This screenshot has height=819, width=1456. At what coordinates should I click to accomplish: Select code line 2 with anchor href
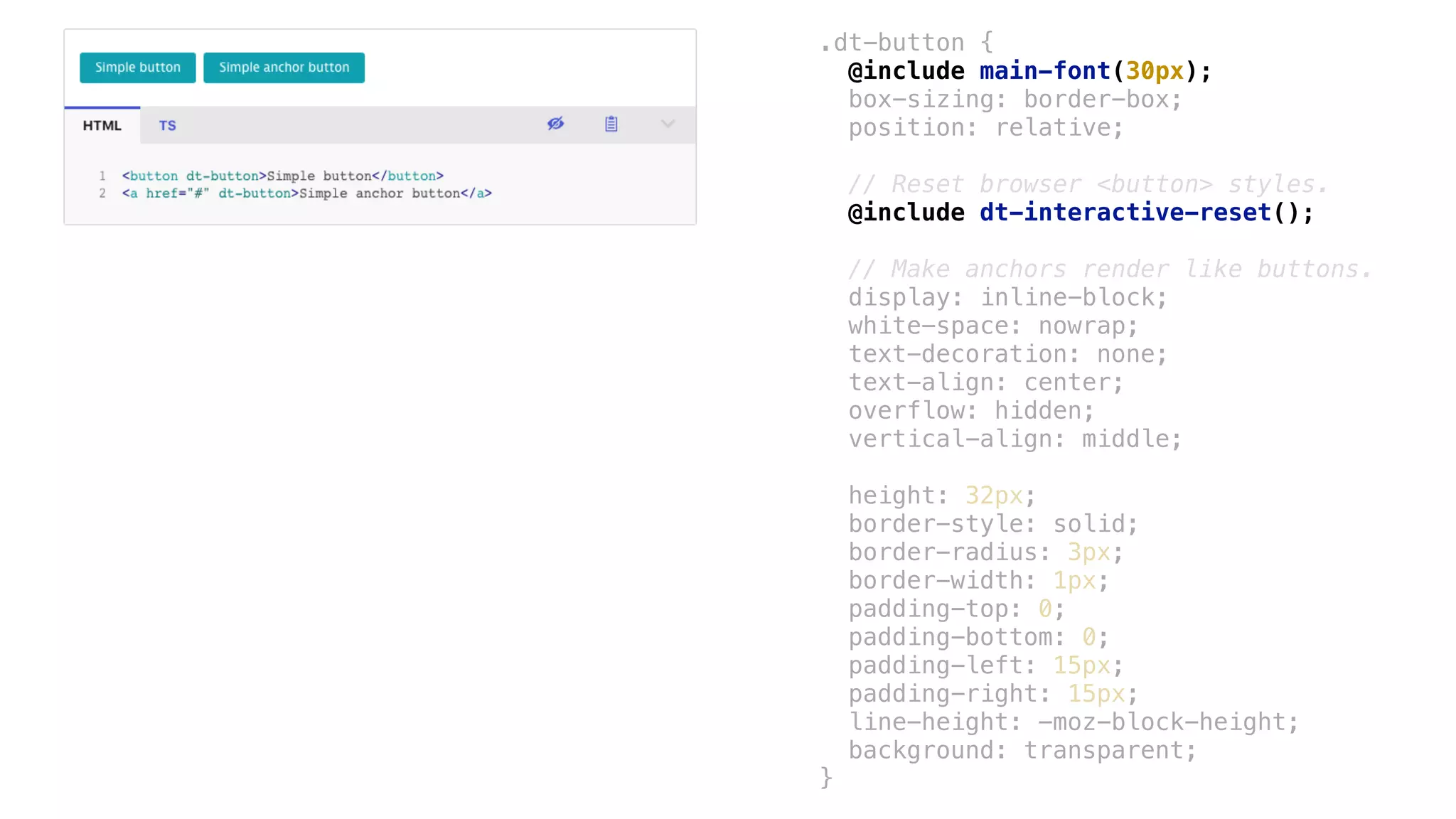click(306, 193)
